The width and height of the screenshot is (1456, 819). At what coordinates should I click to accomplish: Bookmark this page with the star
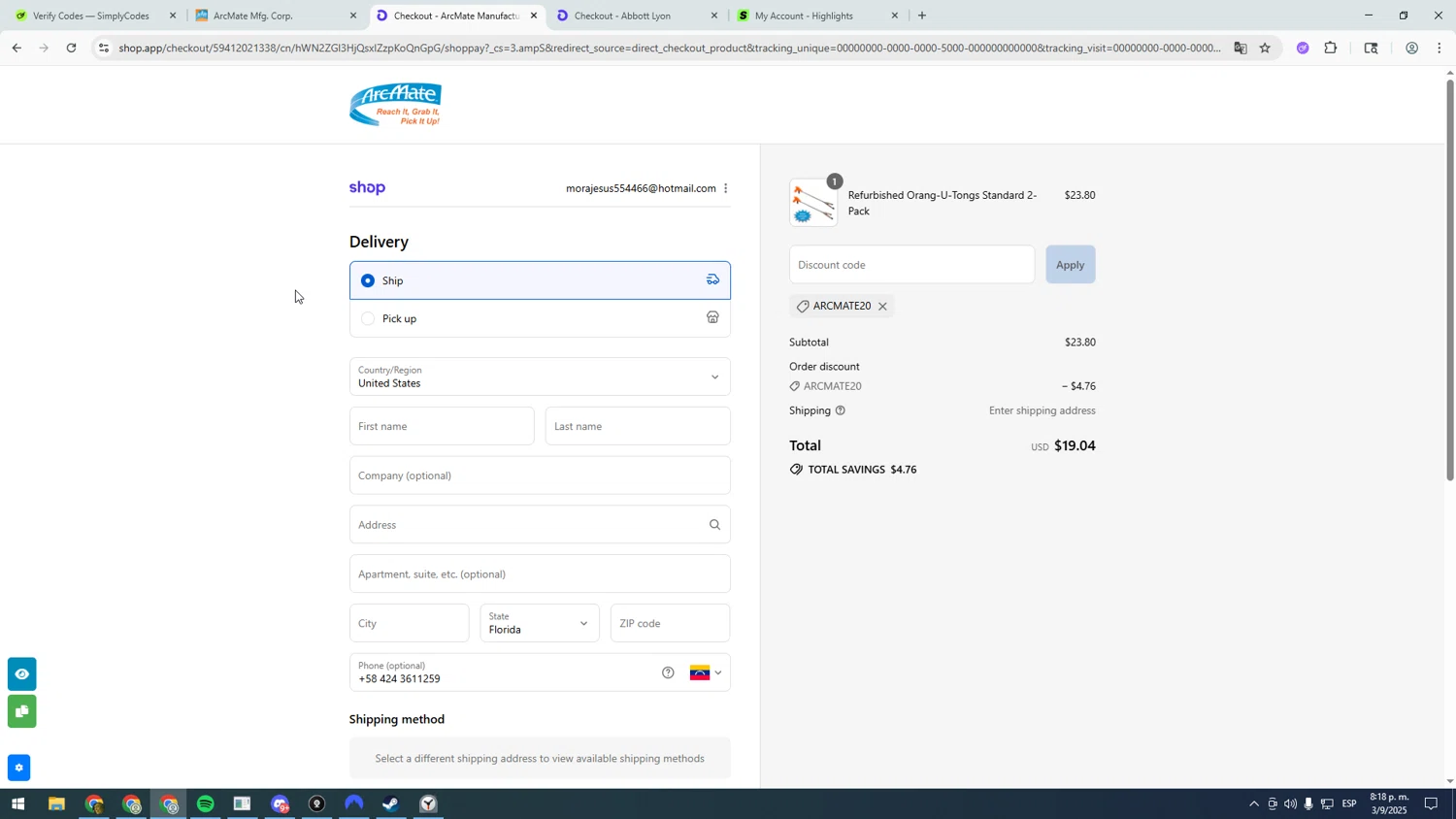1265,48
